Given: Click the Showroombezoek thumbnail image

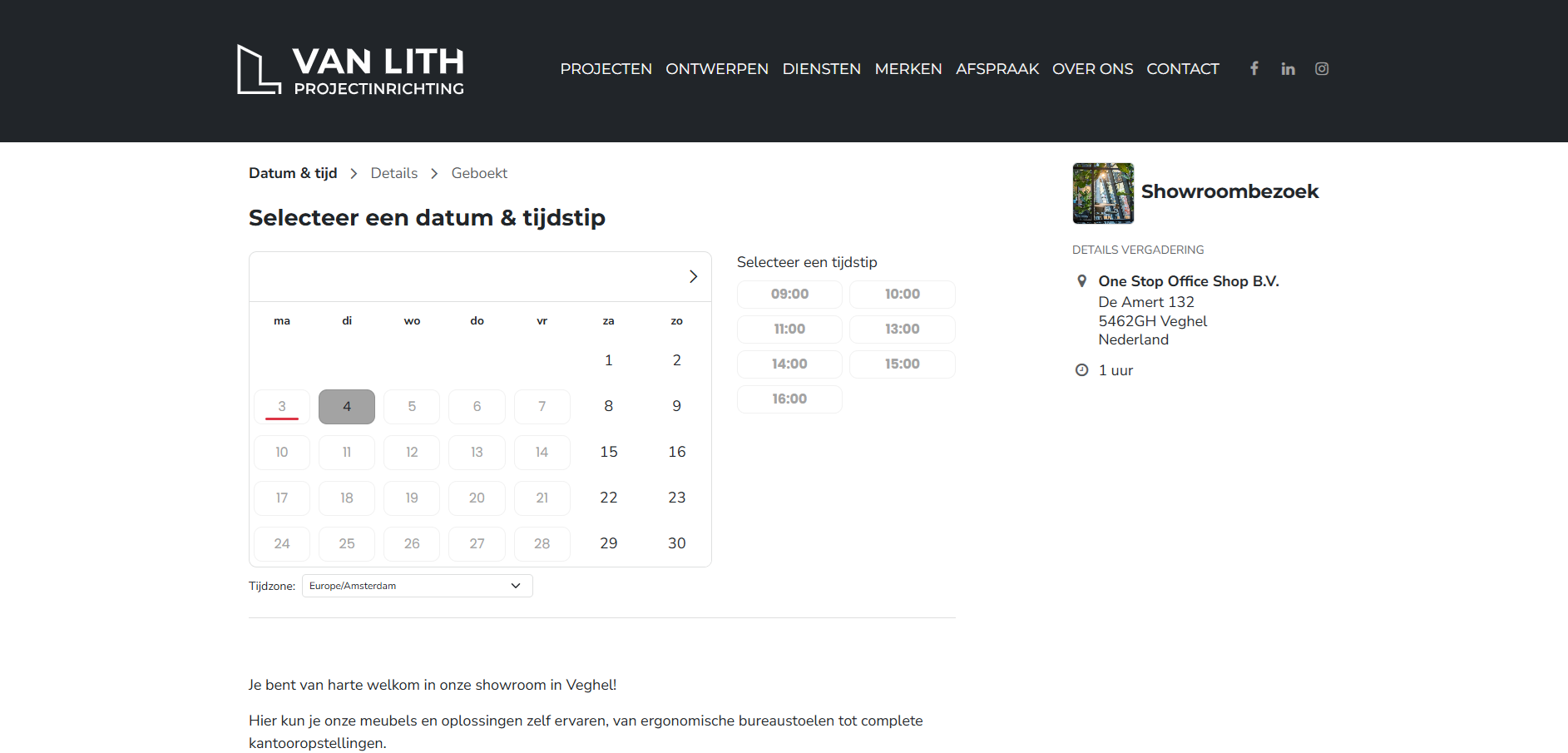Looking at the screenshot, I should point(1102,193).
